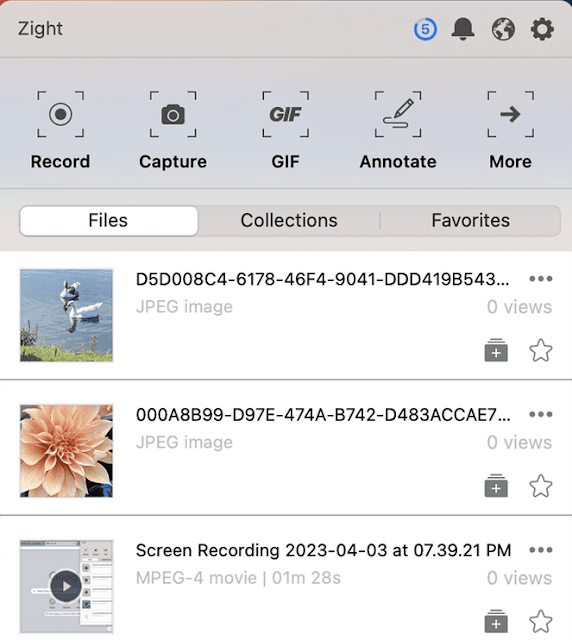Image resolution: width=572 pixels, height=640 pixels.
Task: Open more options for the 000A8B99 file
Action: (x=541, y=415)
